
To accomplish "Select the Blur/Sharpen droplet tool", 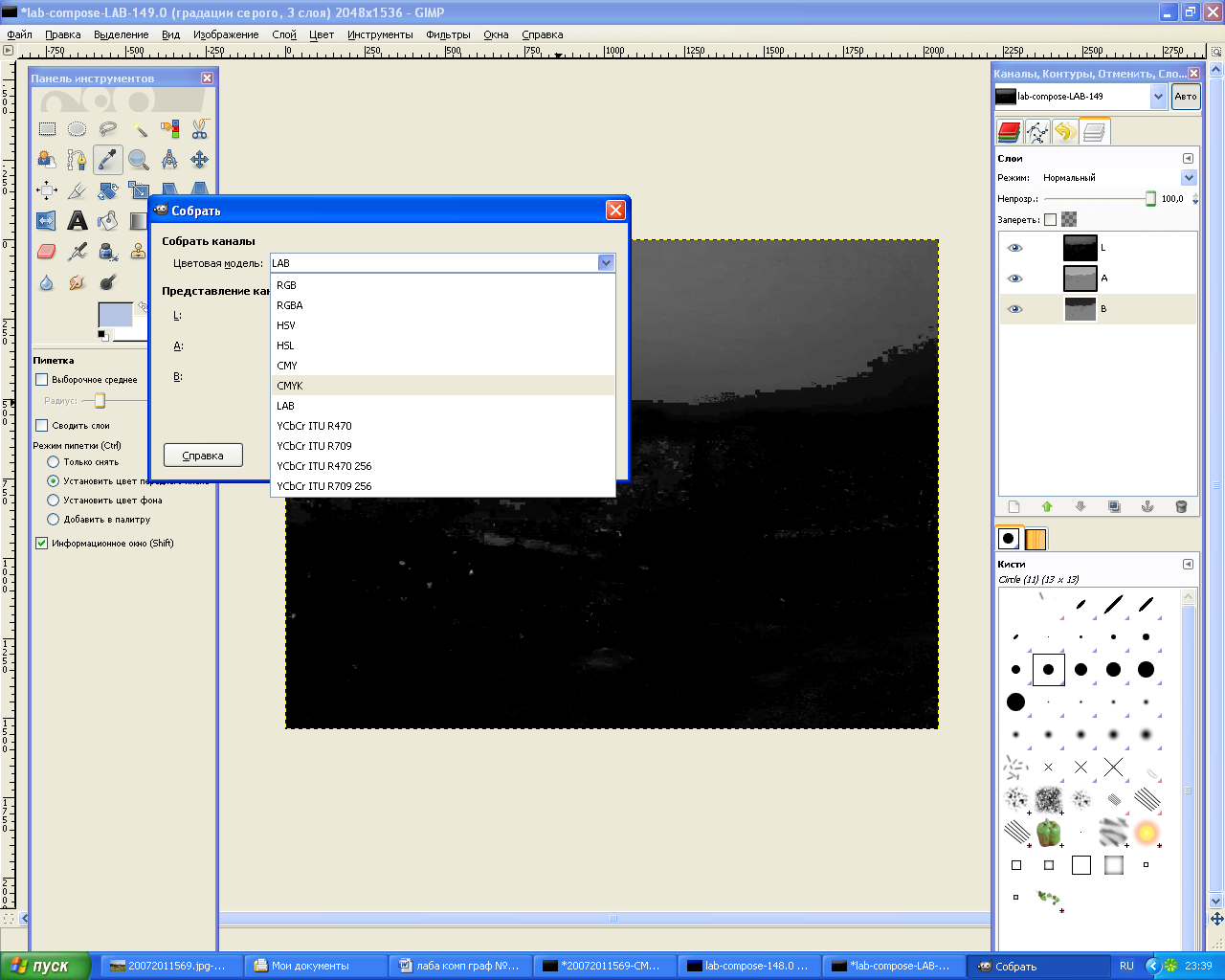I will (47, 282).
